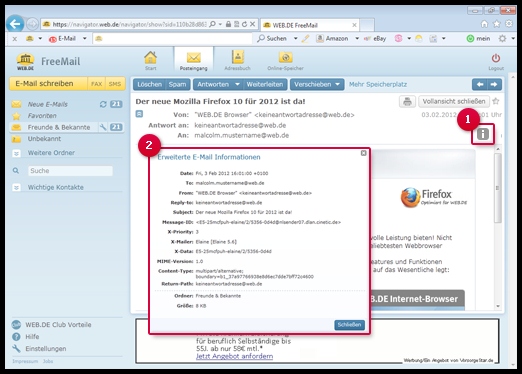Open WEB.DE Club Vorteile
The image size is (522, 374).
[58, 325]
